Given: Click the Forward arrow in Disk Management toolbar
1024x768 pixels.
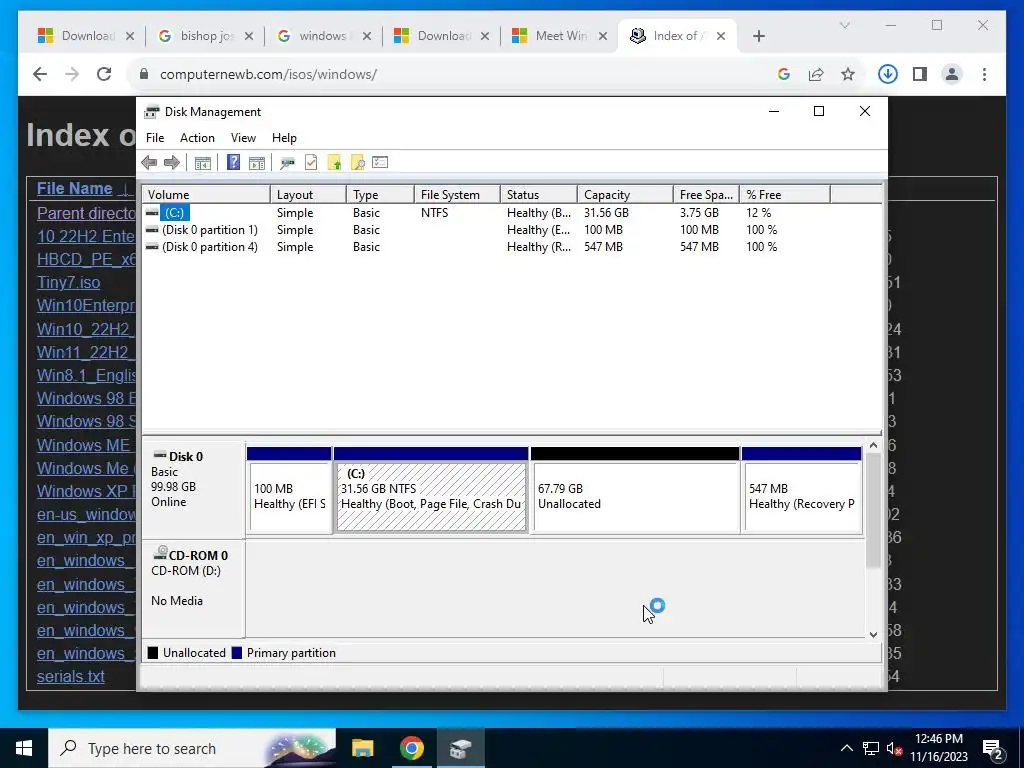Looking at the screenshot, I should 172,163.
